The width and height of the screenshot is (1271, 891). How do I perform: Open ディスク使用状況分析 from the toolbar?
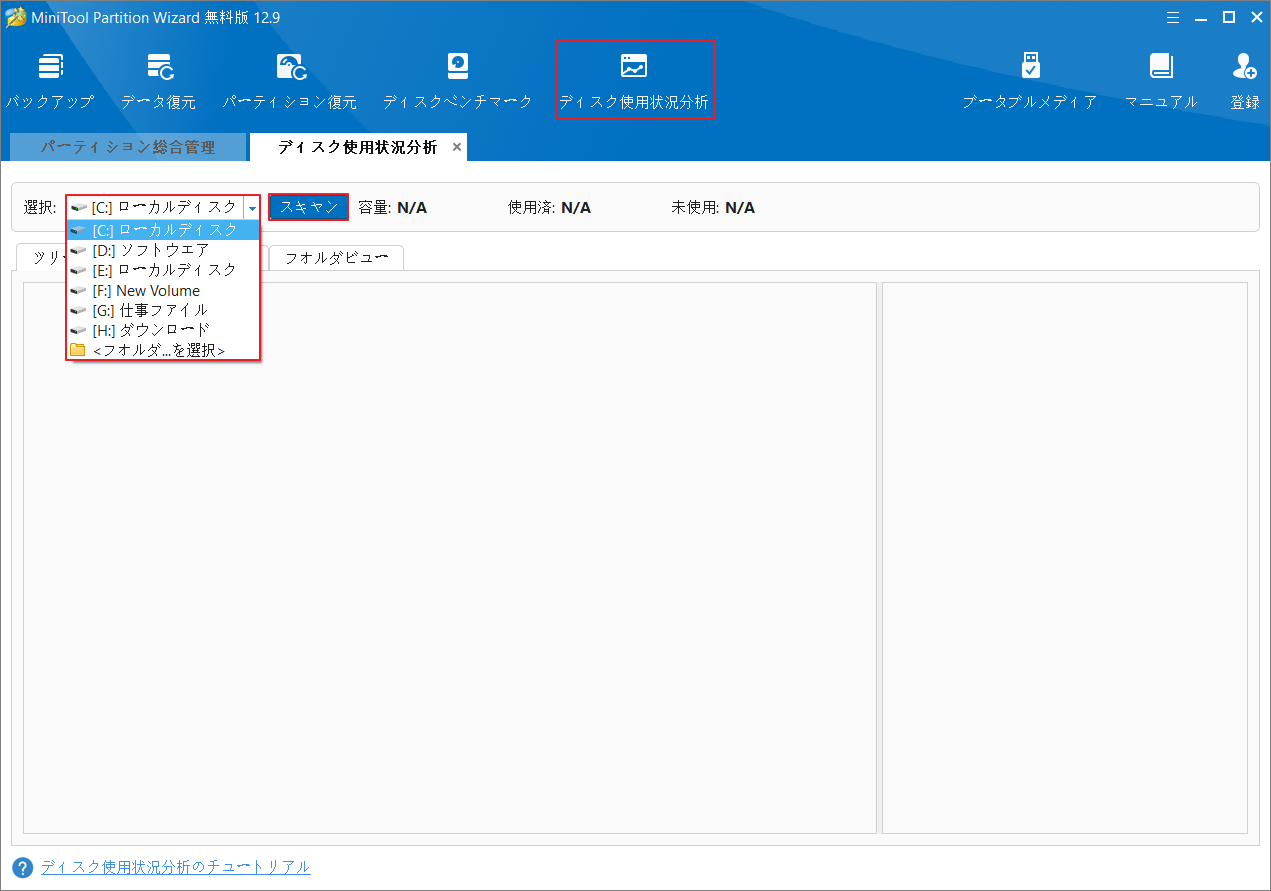pos(635,79)
